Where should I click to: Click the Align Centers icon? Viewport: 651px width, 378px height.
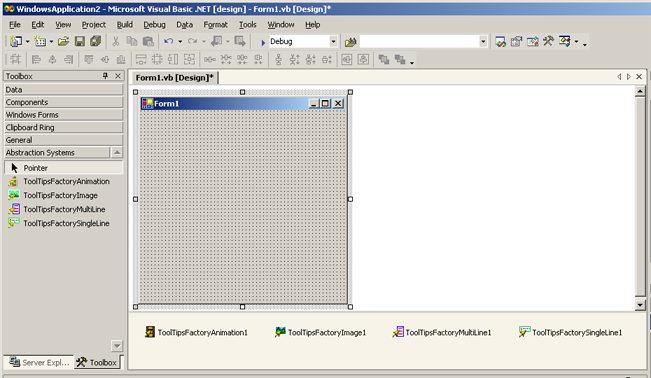[x=52, y=60]
